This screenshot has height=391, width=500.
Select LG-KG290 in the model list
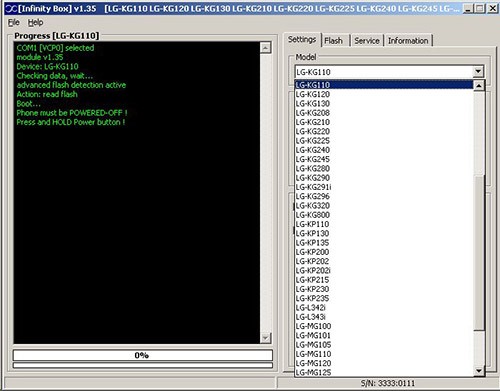pos(384,178)
